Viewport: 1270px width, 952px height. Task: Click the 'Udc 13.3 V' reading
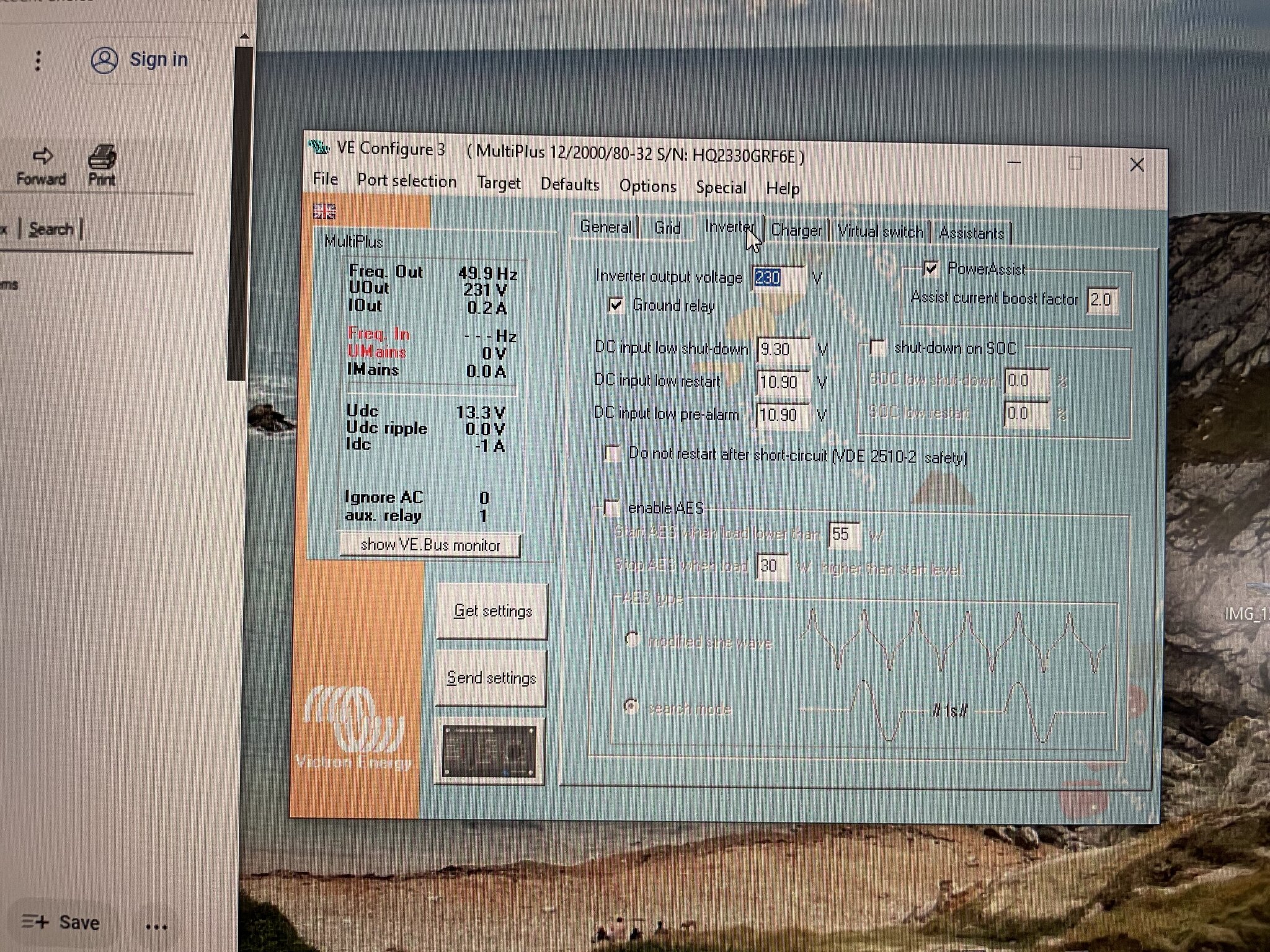pos(425,412)
